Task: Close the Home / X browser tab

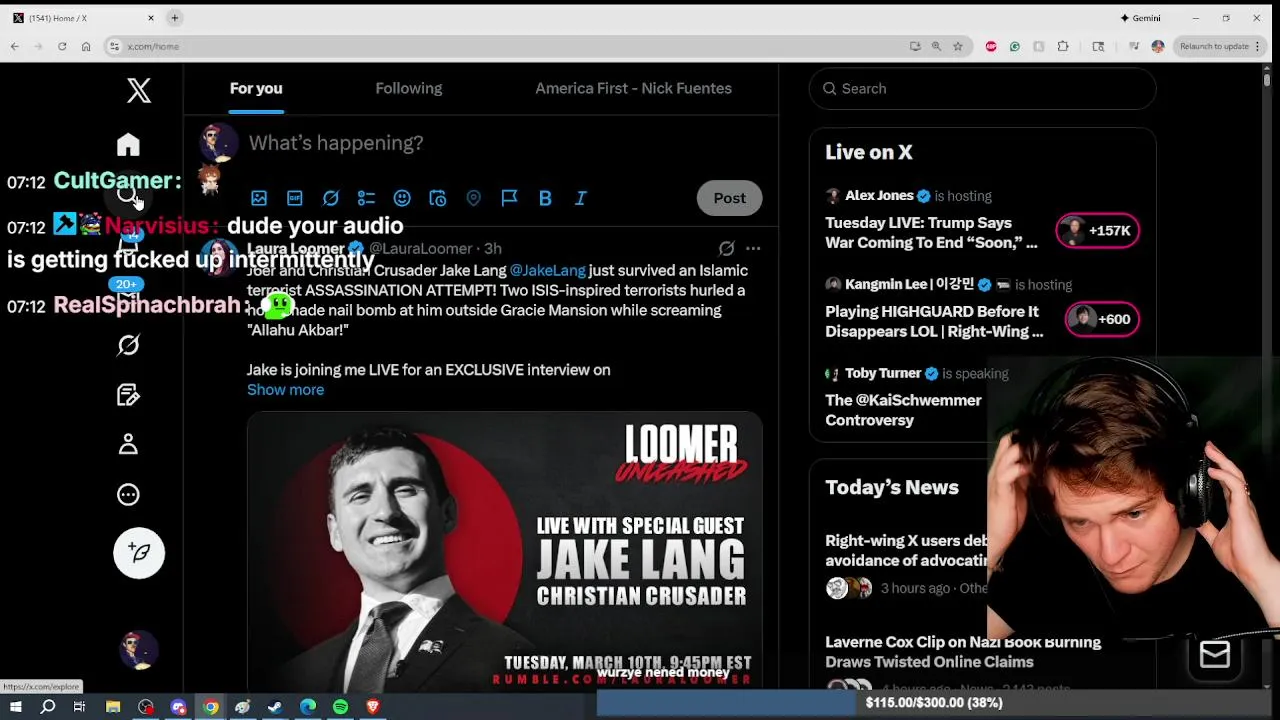Action: coord(151,18)
